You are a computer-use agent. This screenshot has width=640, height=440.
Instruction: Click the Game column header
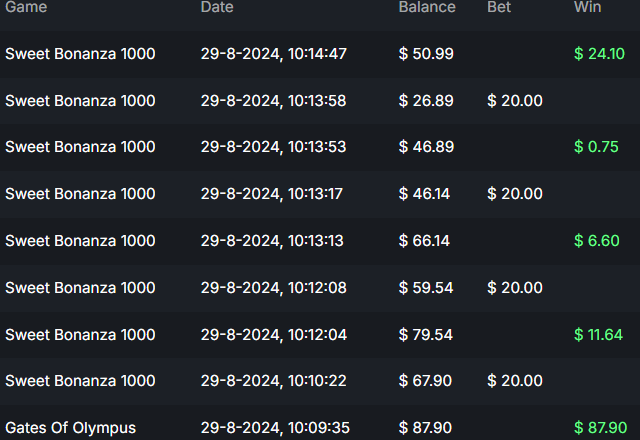tap(26, 7)
